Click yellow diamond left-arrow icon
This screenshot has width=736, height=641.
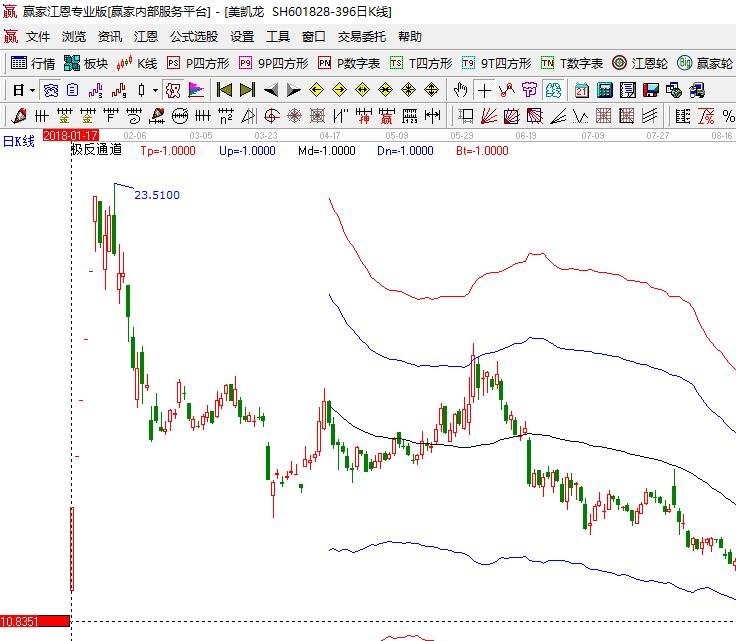coord(316,90)
